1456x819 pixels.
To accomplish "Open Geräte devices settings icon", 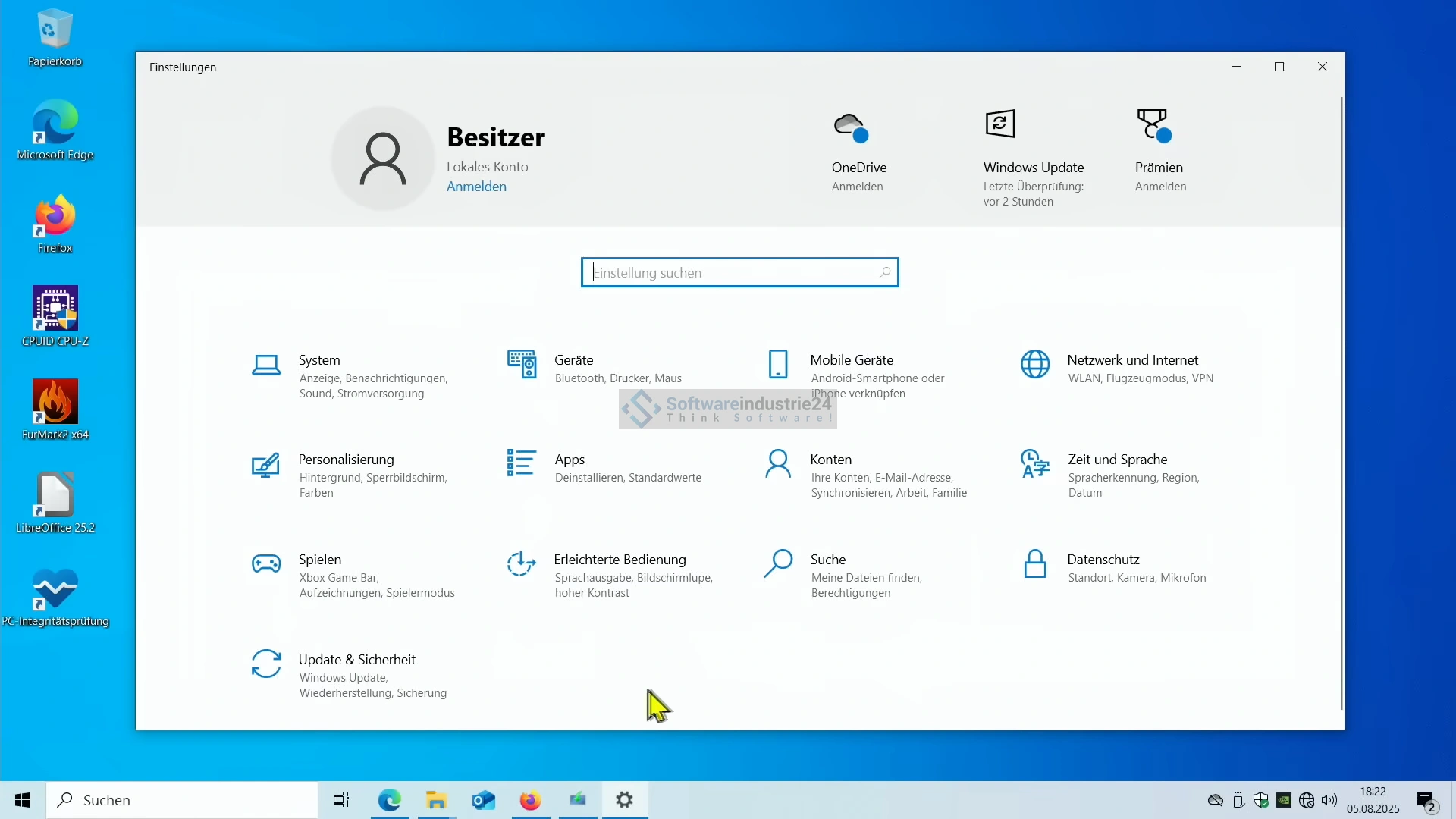I will pyautogui.click(x=522, y=365).
